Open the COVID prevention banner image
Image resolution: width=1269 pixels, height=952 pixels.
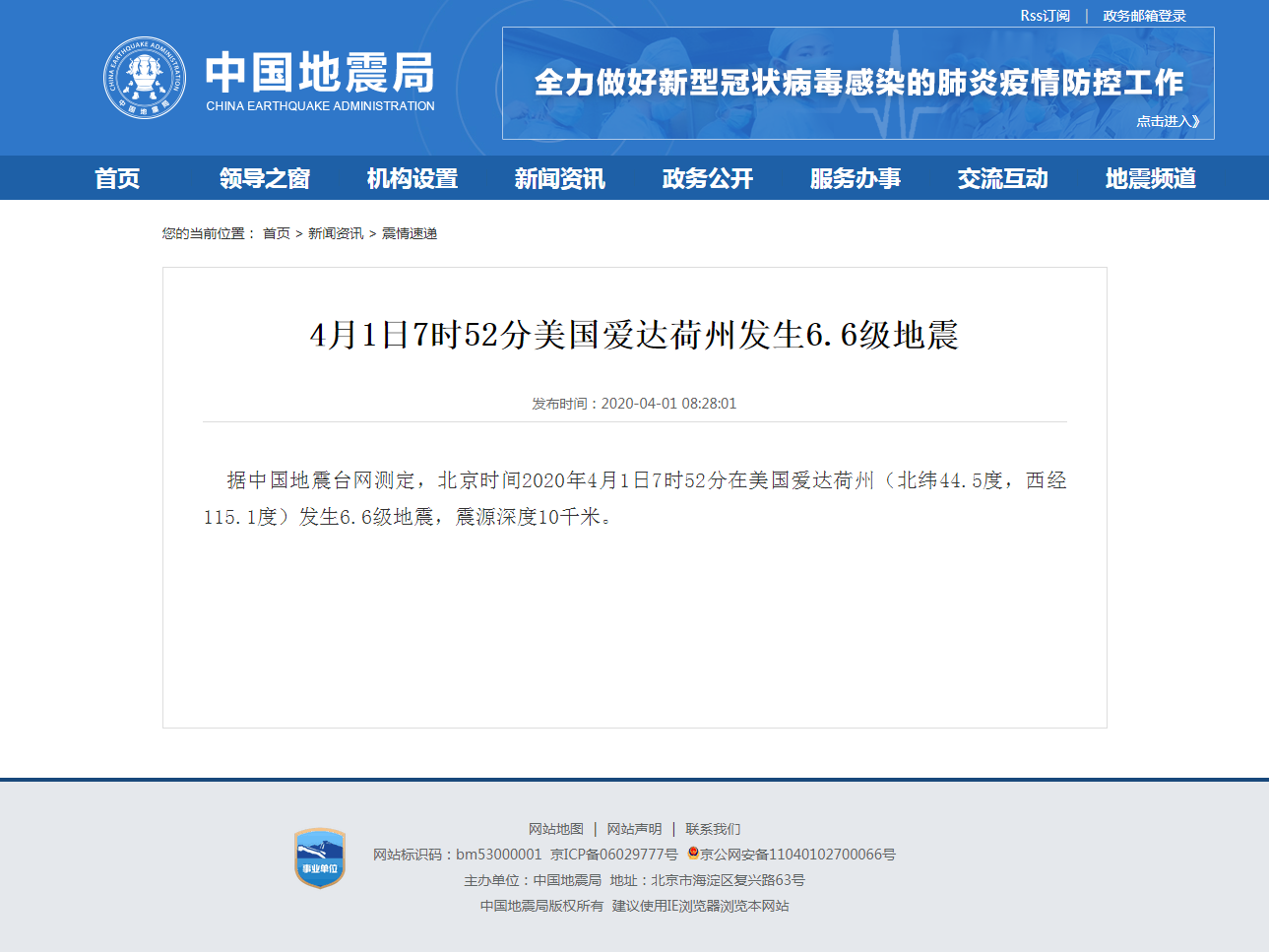coord(857,83)
